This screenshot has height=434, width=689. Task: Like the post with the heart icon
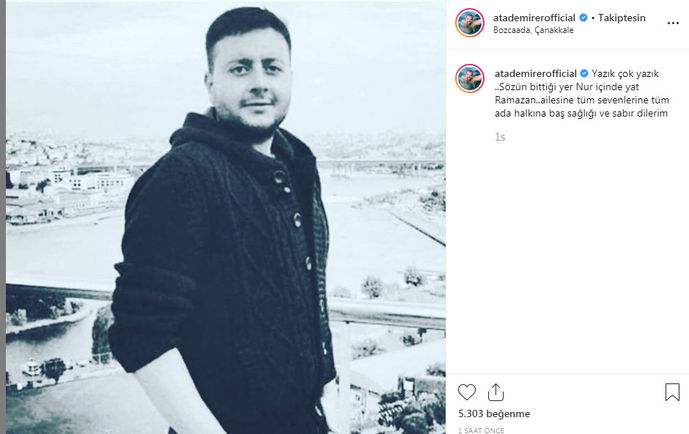(x=467, y=392)
